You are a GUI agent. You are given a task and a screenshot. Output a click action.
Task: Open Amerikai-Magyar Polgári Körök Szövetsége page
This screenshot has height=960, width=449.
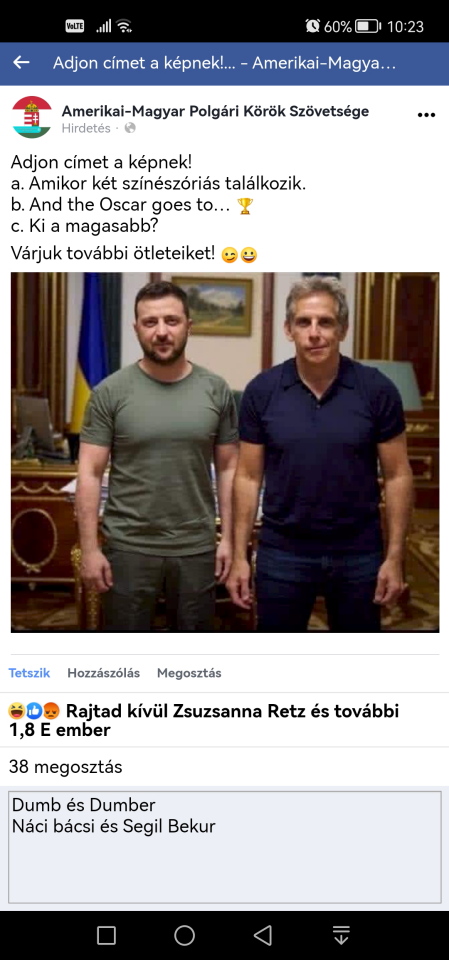click(x=215, y=111)
